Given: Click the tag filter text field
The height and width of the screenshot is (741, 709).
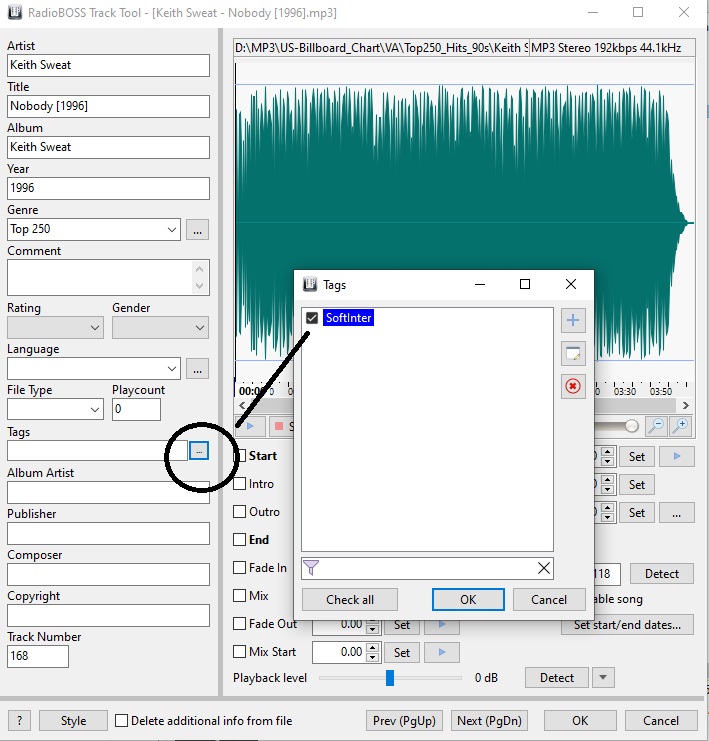Looking at the screenshot, I should pyautogui.click(x=428, y=568).
